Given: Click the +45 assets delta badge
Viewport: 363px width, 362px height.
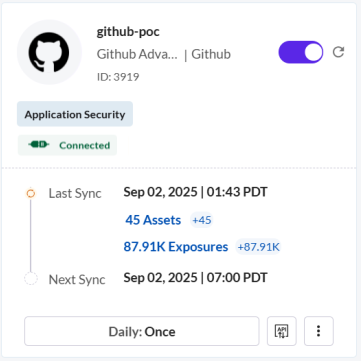Looking at the screenshot, I should pos(202,220).
